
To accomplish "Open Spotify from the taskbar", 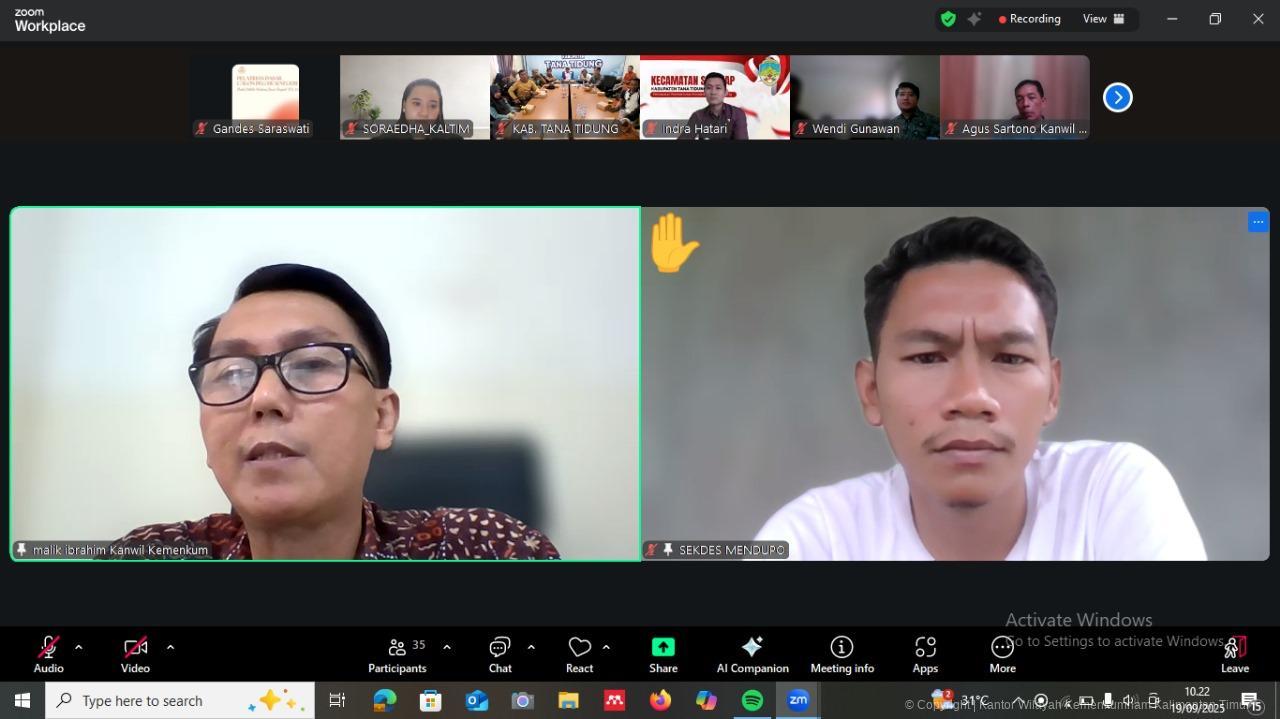I will pyautogui.click(x=753, y=700).
